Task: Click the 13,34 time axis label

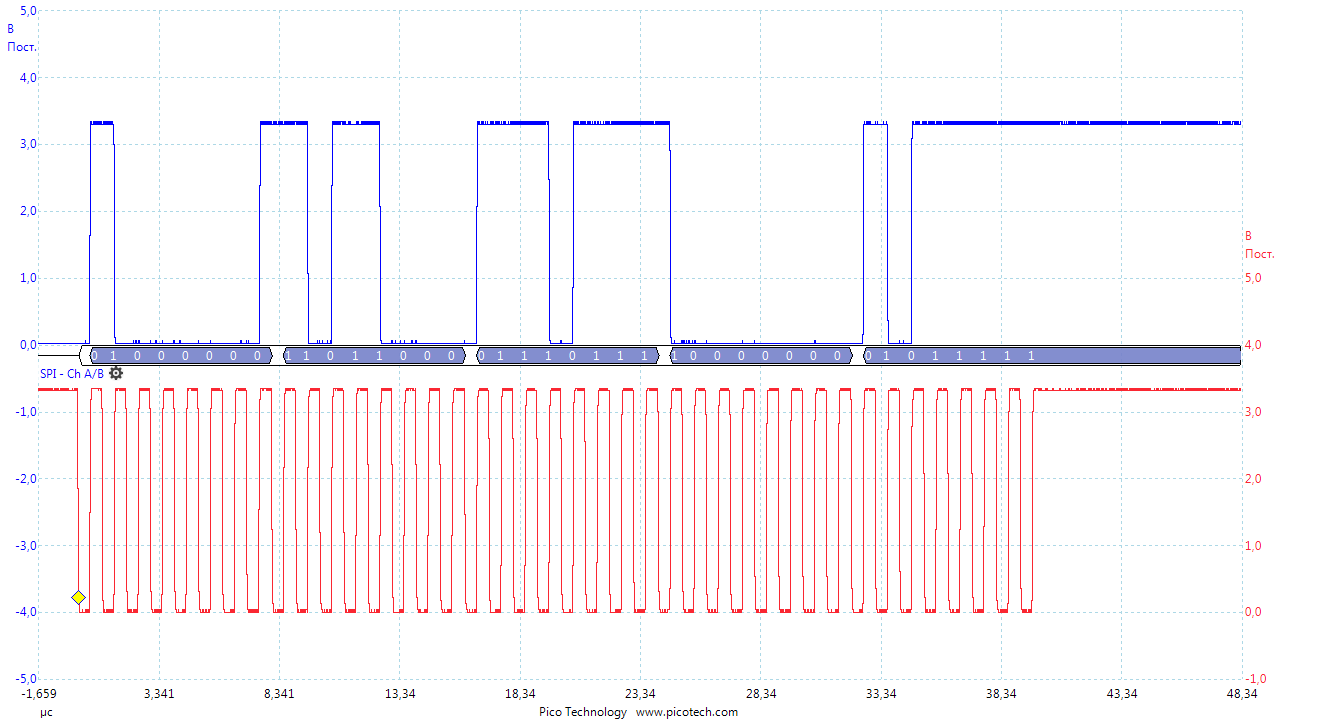Action: click(x=400, y=694)
